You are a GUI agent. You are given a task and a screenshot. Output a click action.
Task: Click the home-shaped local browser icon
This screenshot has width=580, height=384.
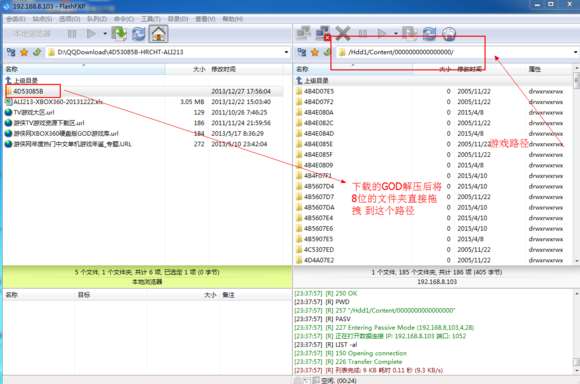159,34
